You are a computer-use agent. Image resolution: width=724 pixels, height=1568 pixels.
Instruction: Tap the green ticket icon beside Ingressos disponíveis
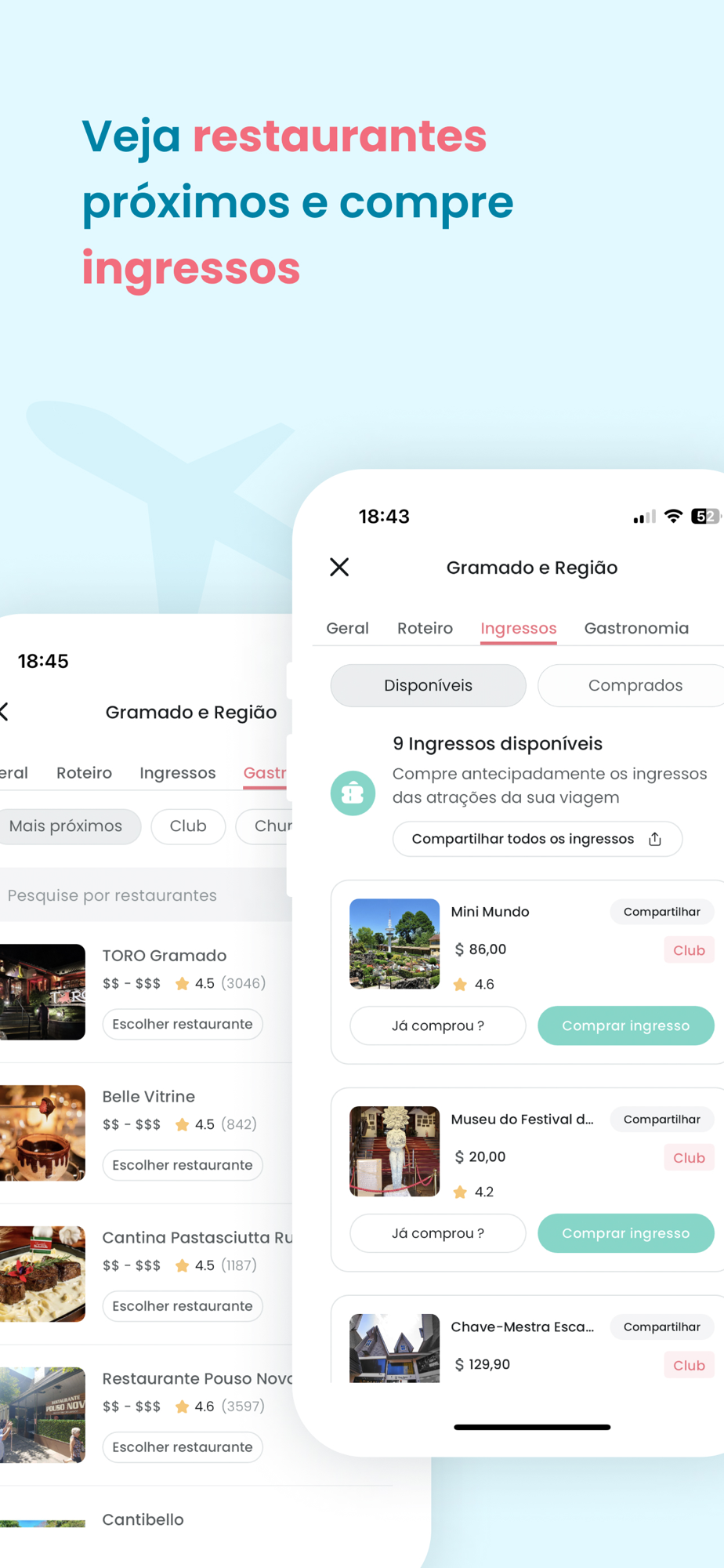point(353,793)
